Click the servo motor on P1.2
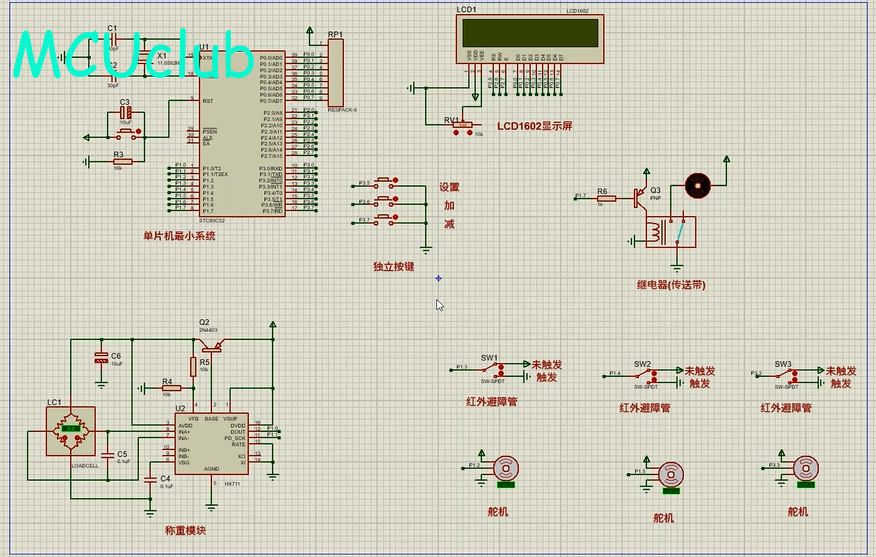The image size is (876, 557). pyautogui.click(x=507, y=469)
